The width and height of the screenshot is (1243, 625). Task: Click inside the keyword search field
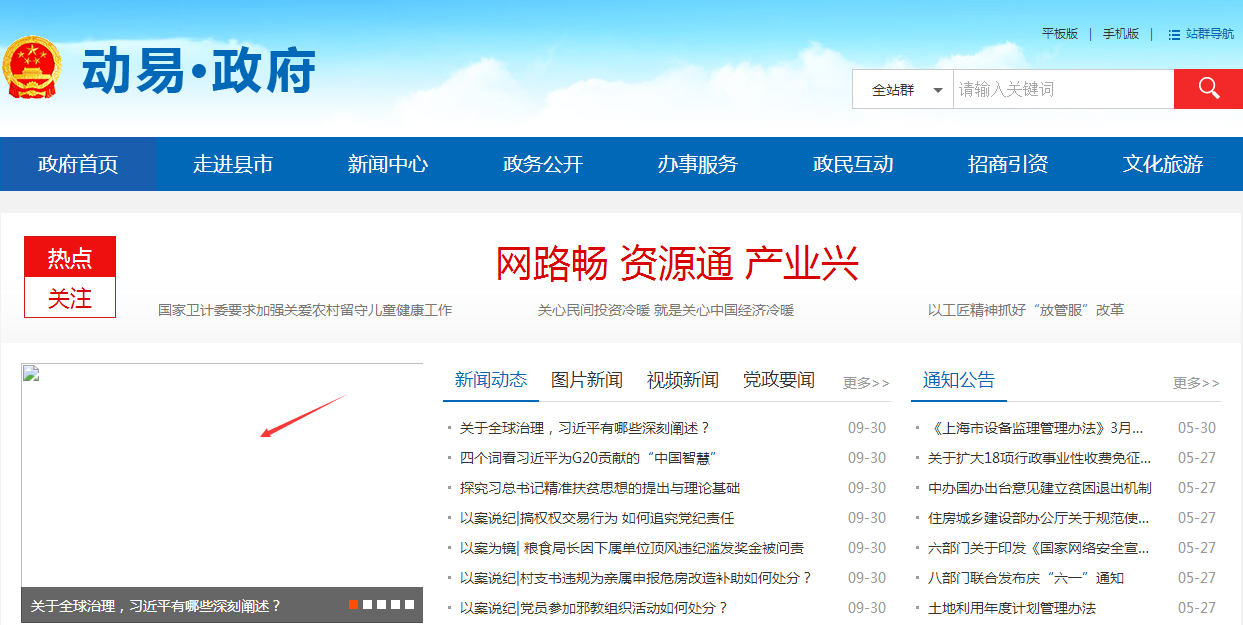[x=1062, y=90]
